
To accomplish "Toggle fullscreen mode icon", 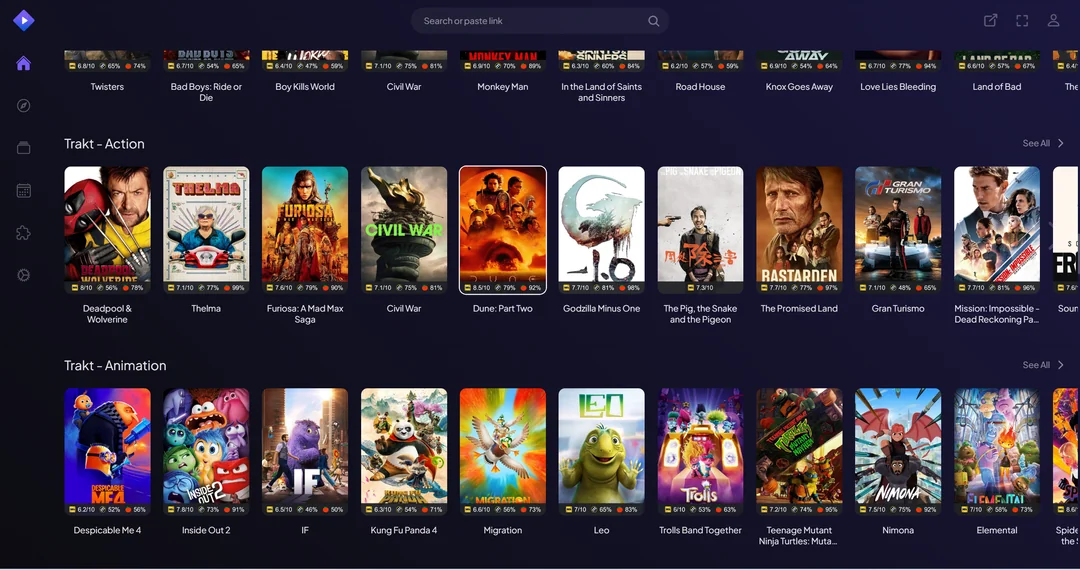I will pos(1022,21).
